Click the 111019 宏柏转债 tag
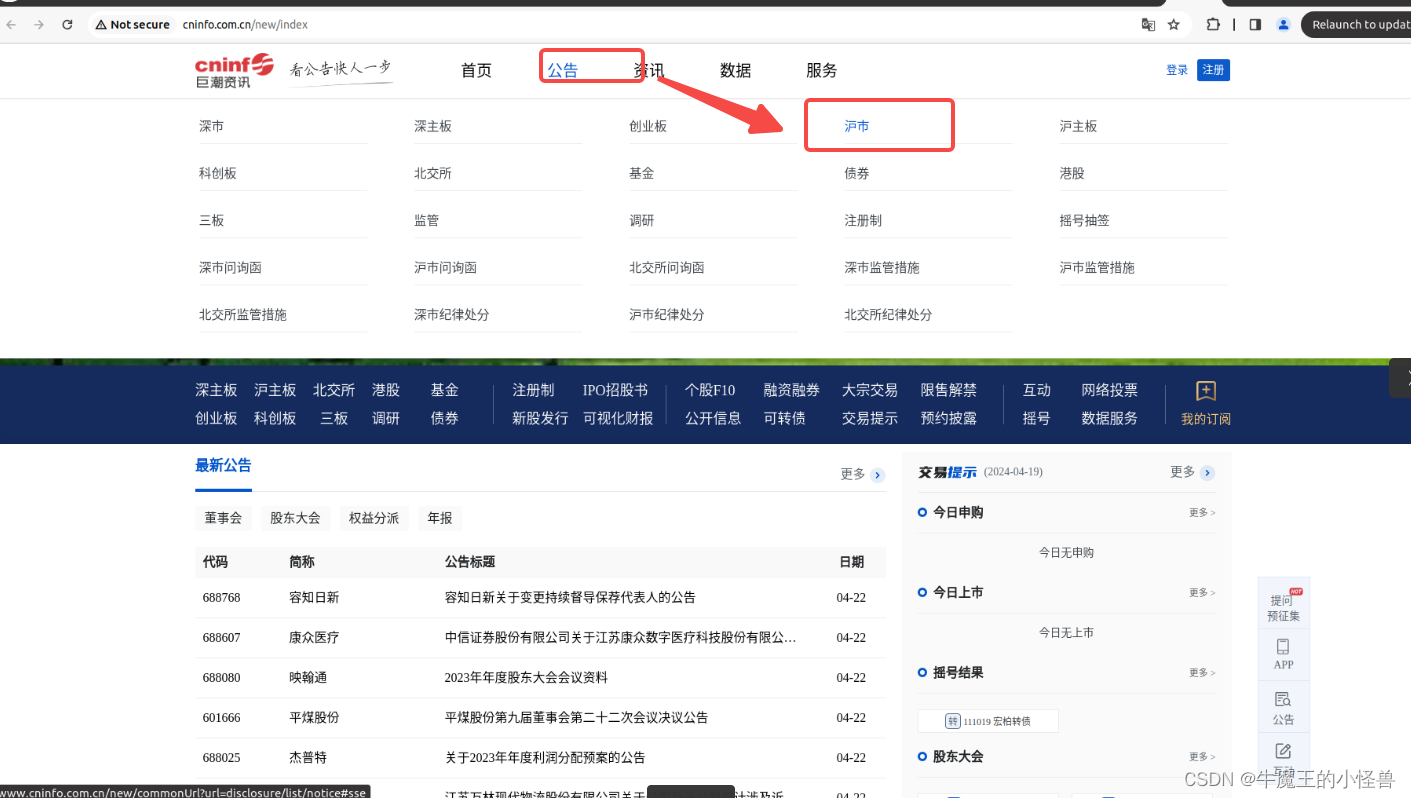 988,721
